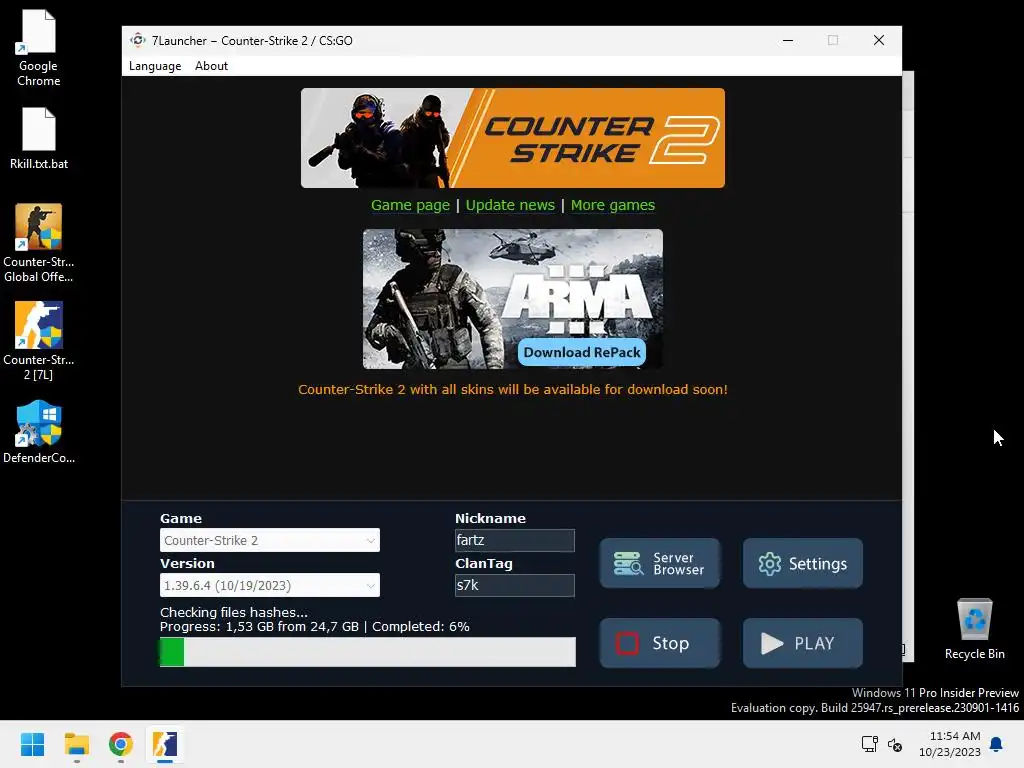Click the 7Launcher taskbar icon
Image resolution: width=1024 pixels, height=768 pixels.
[165, 744]
